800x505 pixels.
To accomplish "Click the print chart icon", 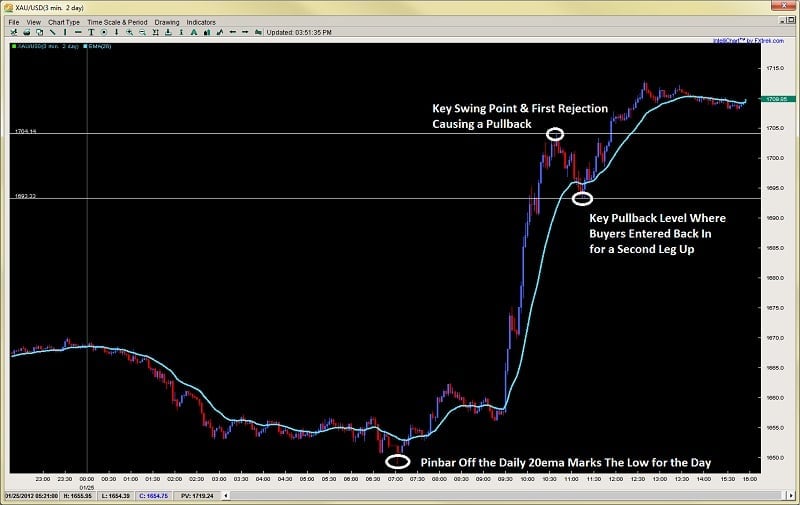I will point(27,32).
